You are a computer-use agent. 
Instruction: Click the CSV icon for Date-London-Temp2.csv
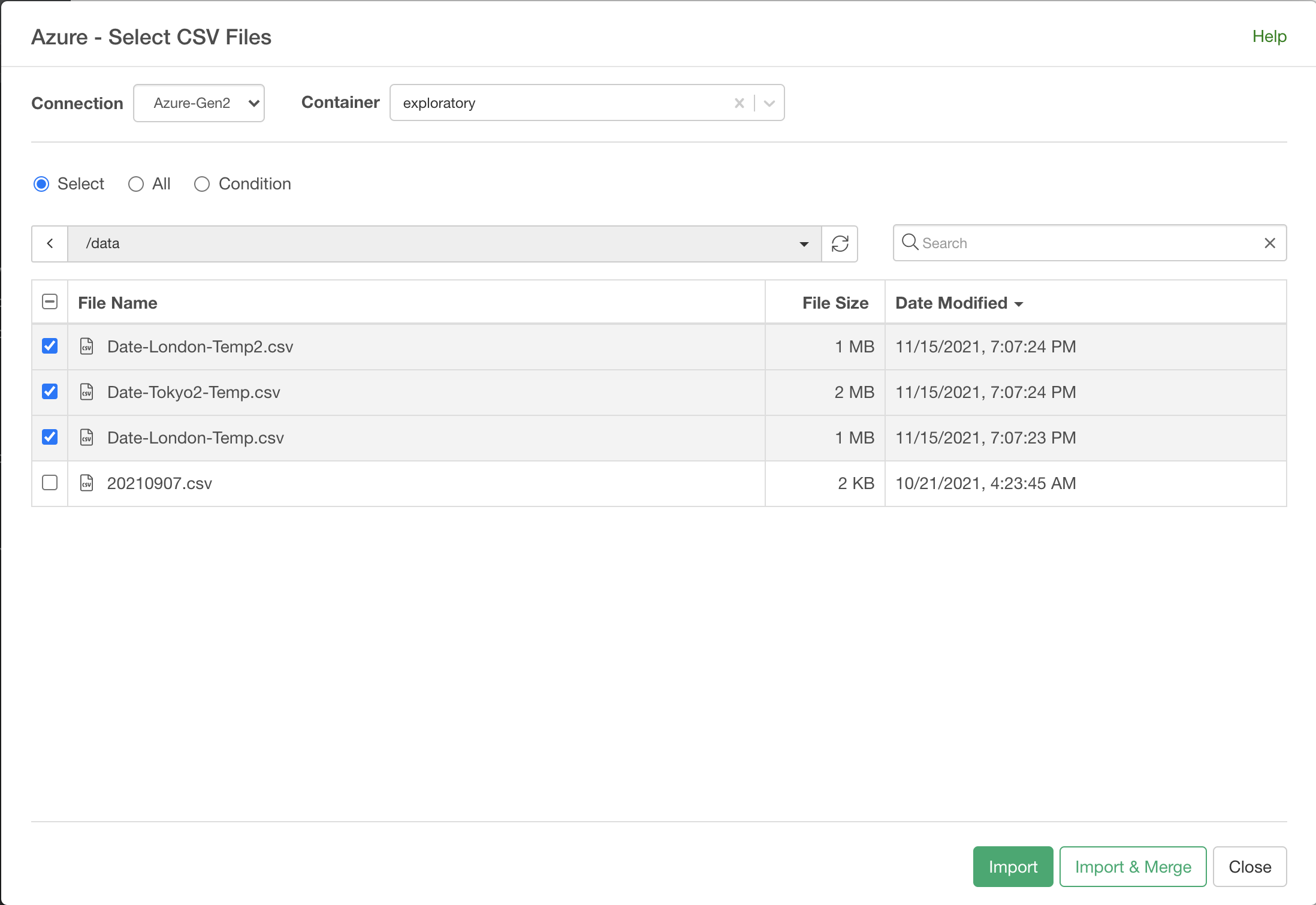click(87, 346)
